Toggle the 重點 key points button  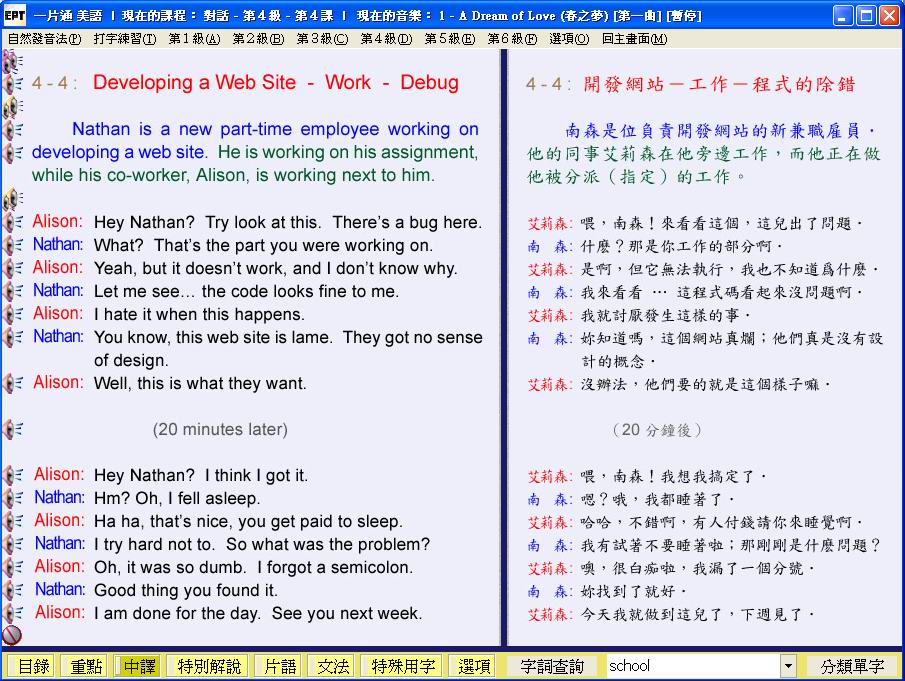coord(85,666)
